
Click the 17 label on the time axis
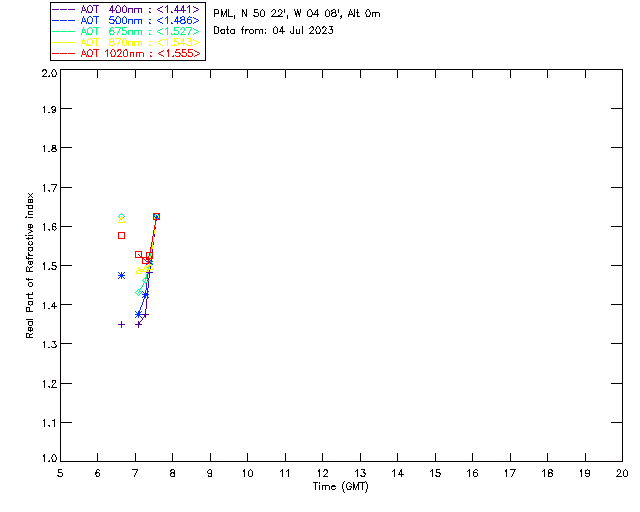coord(510,473)
